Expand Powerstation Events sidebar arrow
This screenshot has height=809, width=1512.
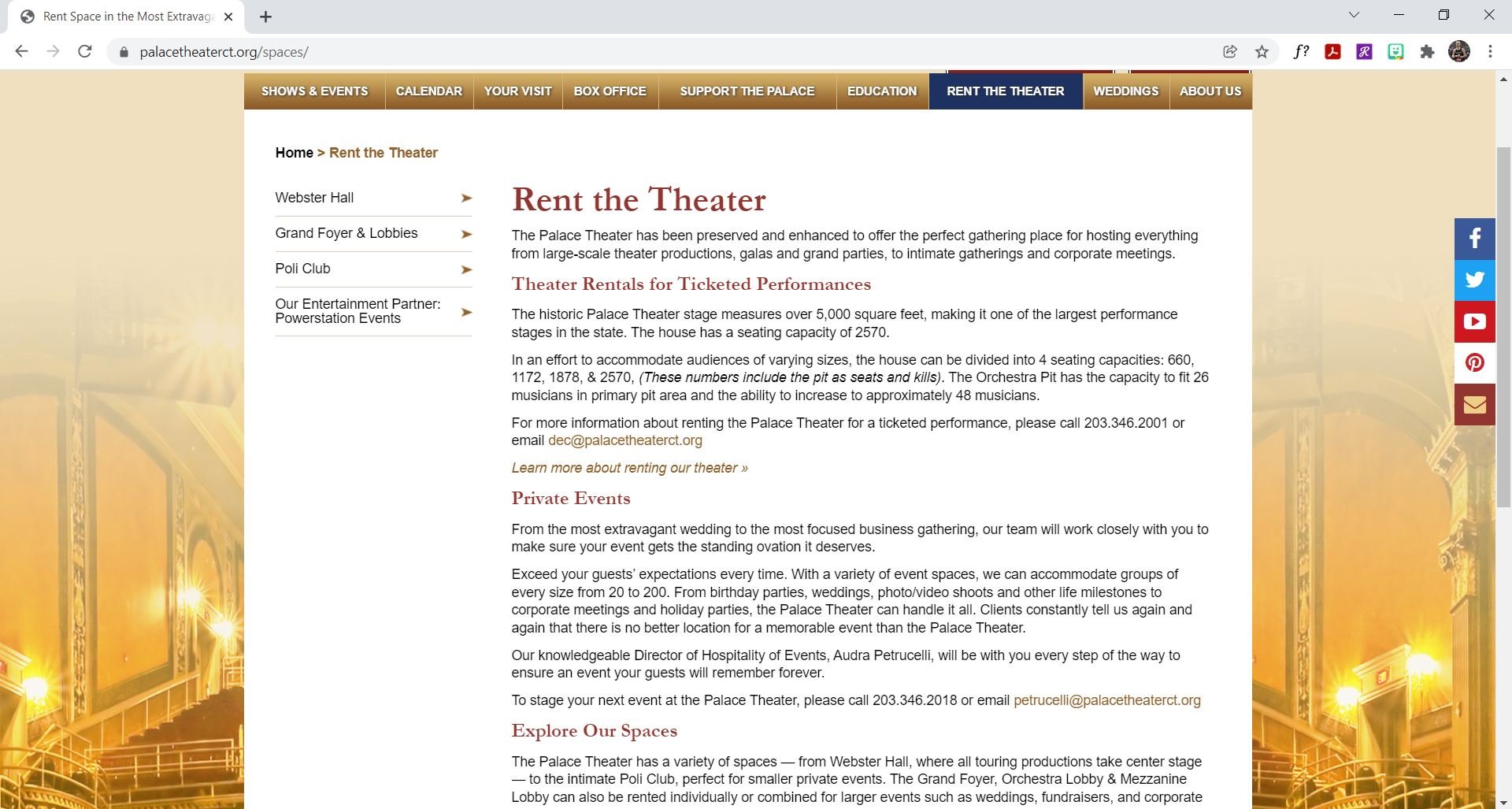tap(466, 312)
